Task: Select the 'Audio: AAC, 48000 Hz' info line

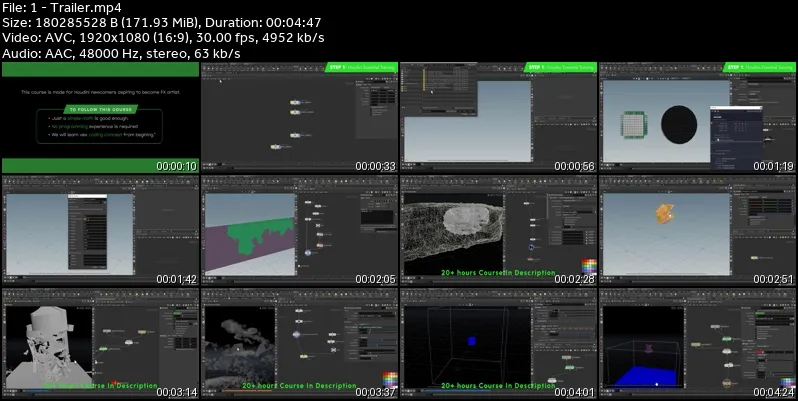Action: [x=121, y=53]
